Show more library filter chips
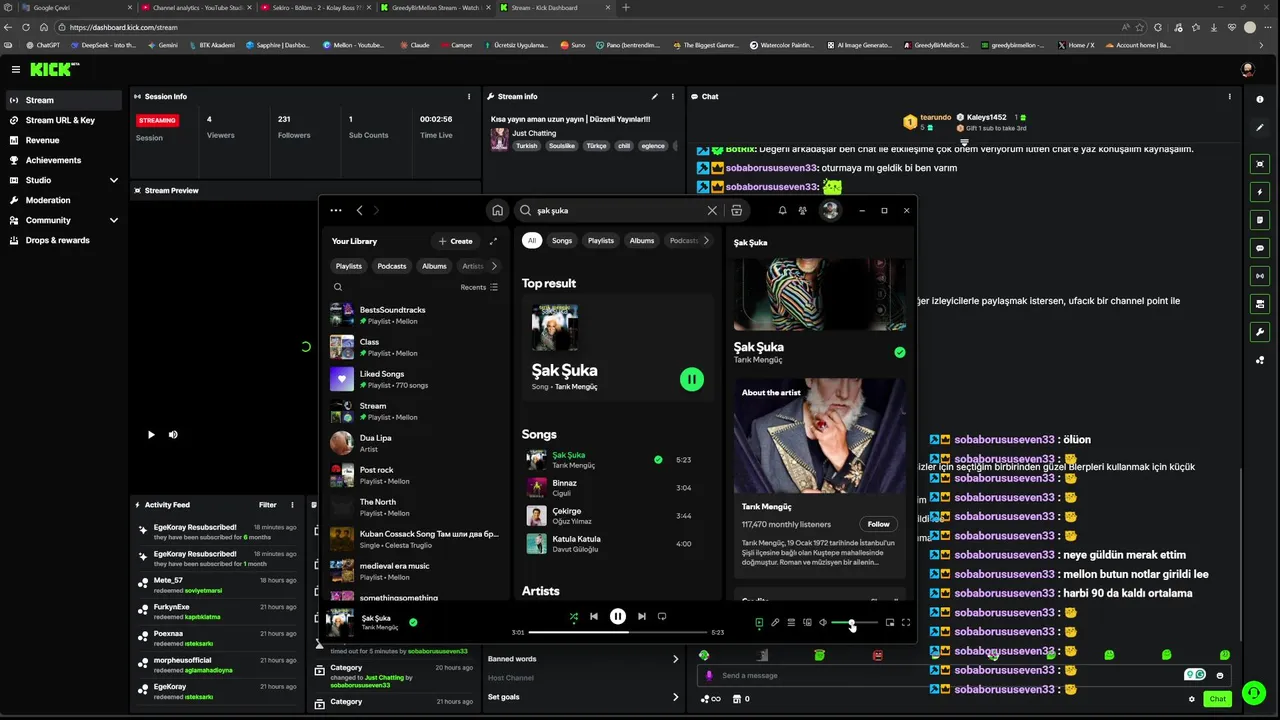This screenshot has width=1280, height=720. (x=494, y=266)
